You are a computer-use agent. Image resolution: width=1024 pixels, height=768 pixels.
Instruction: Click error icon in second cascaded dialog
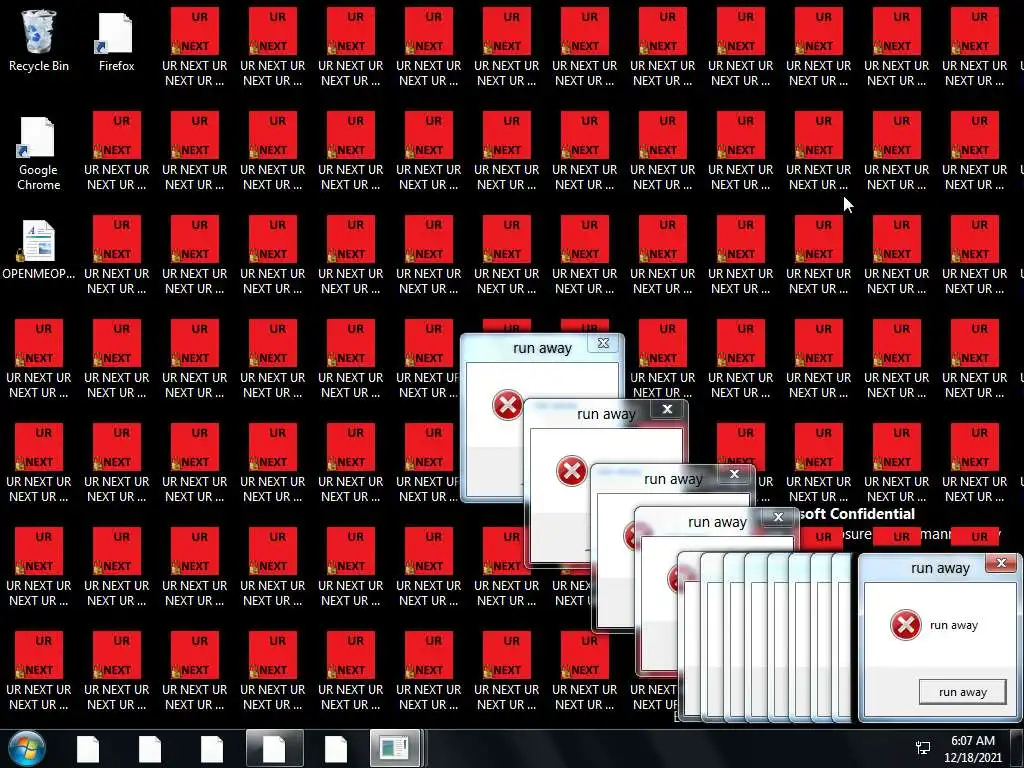click(x=571, y=471)
